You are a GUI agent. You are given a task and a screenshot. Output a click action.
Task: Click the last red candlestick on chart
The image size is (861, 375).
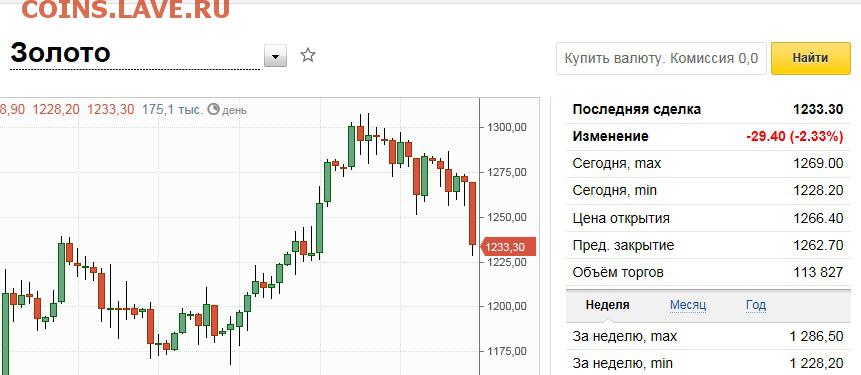tap(472, 214)
